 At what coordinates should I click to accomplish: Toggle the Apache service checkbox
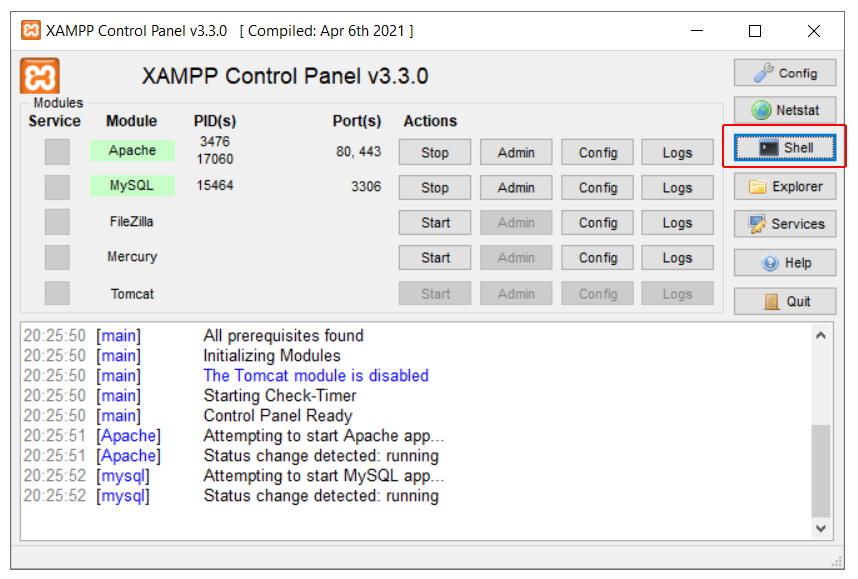tap(57, 152)
